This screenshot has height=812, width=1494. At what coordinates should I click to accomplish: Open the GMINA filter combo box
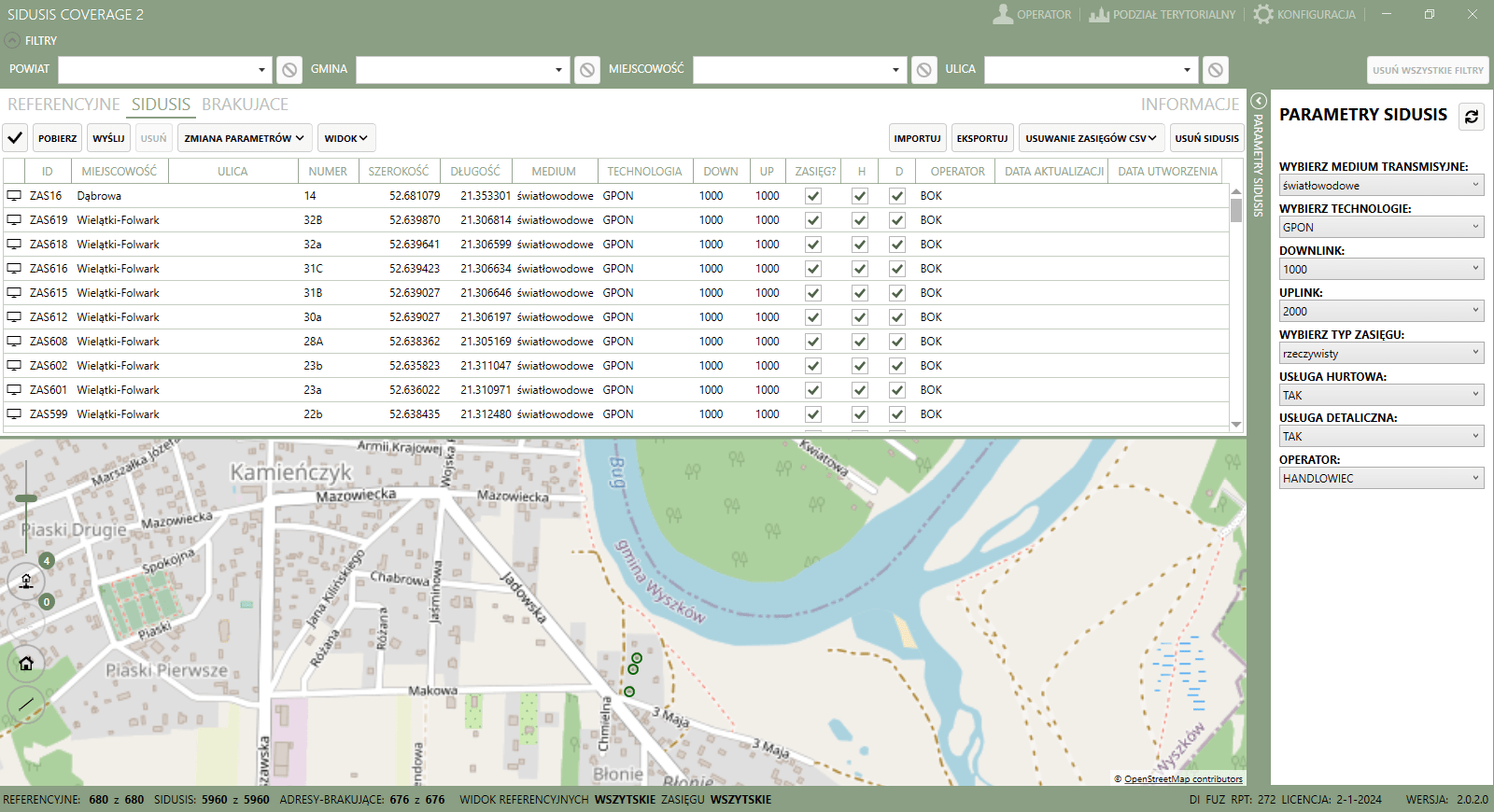click(463, 70)
